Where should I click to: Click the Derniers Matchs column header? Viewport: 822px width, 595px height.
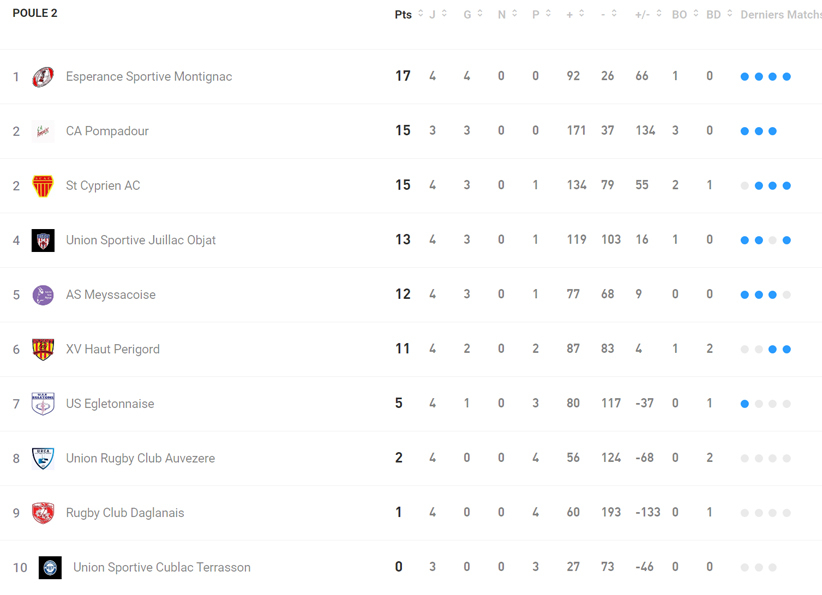(x=780, y=14)
